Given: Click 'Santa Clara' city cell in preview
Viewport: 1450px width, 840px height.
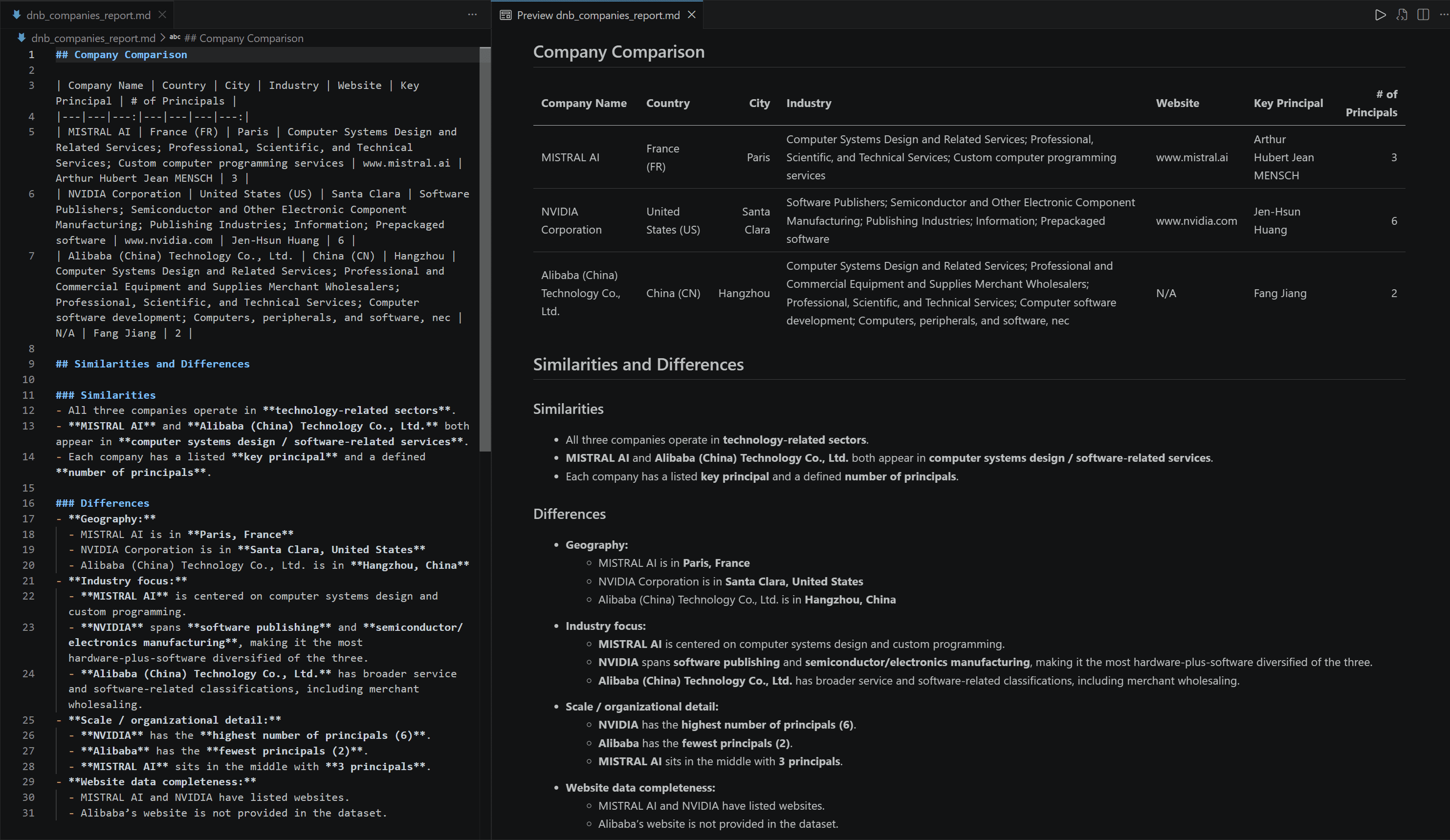Looking at the screenshot, I should 755,221.
